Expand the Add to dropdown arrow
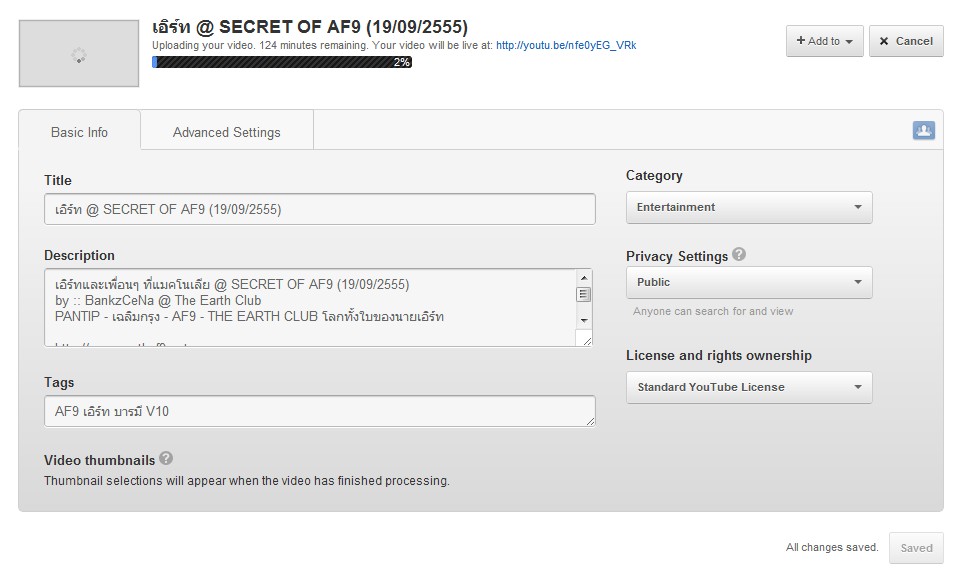 tap(849, 42)
